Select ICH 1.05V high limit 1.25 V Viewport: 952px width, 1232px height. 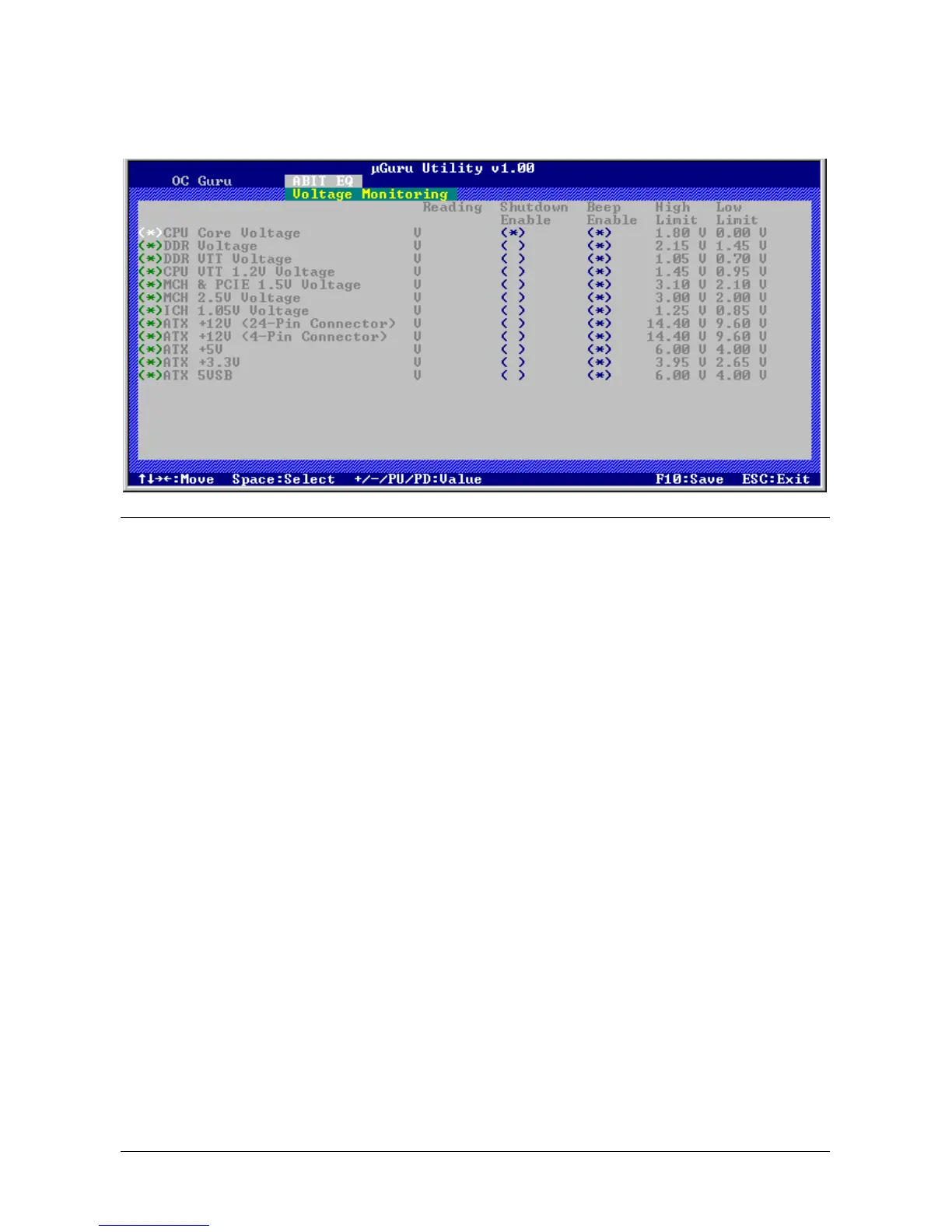(681, 311)
